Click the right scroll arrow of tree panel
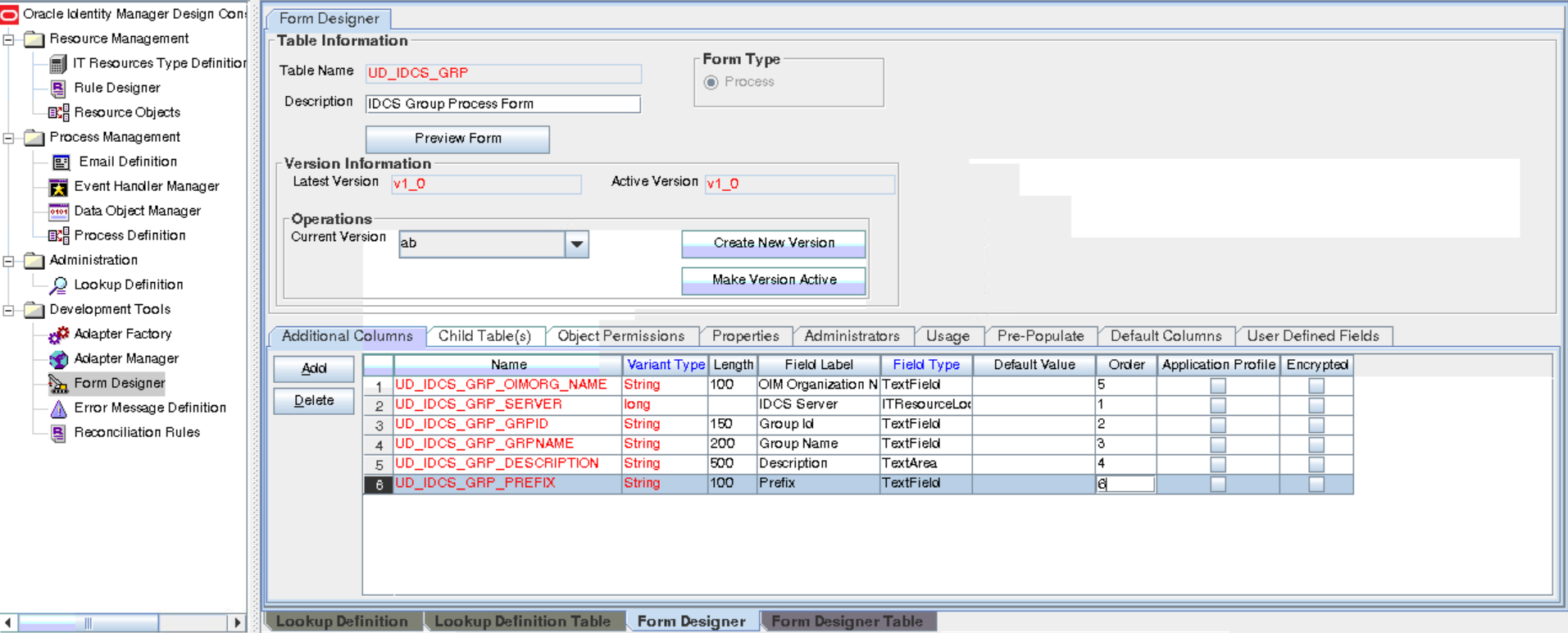Viewport: 1568px width, 633px height. 237,623
